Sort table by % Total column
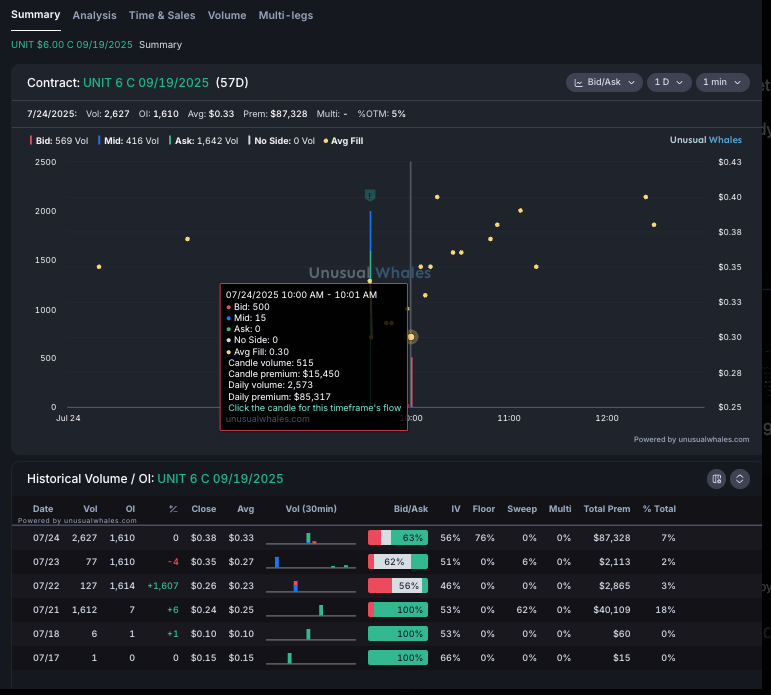Viewport: 771px width, 695px height. (x=659, y=509)
